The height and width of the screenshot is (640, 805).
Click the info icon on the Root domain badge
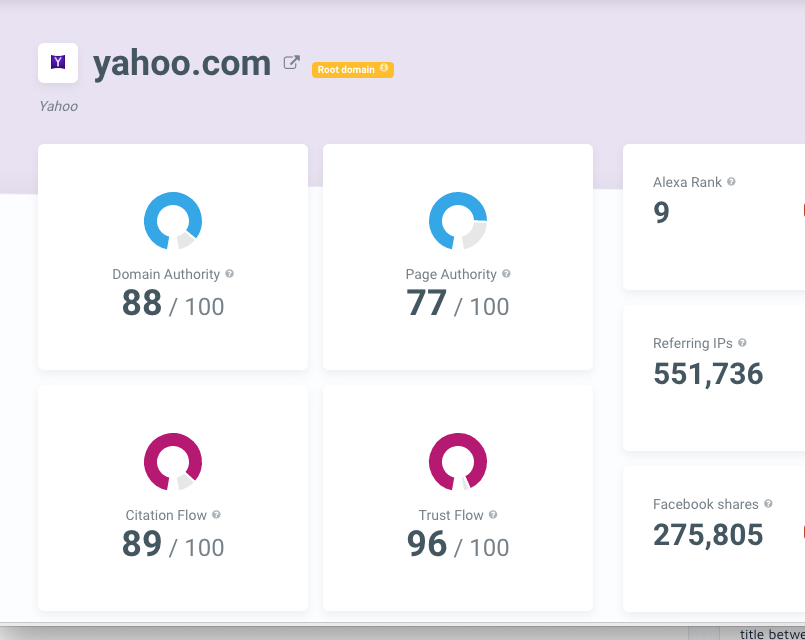tap(383, 69)
